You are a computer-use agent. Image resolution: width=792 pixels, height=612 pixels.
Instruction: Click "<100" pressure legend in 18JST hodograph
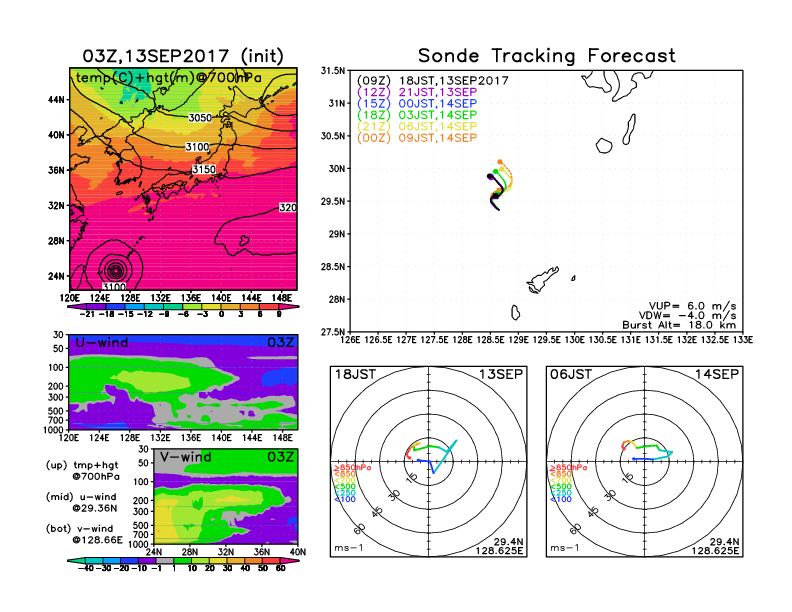tap(345, 499)
